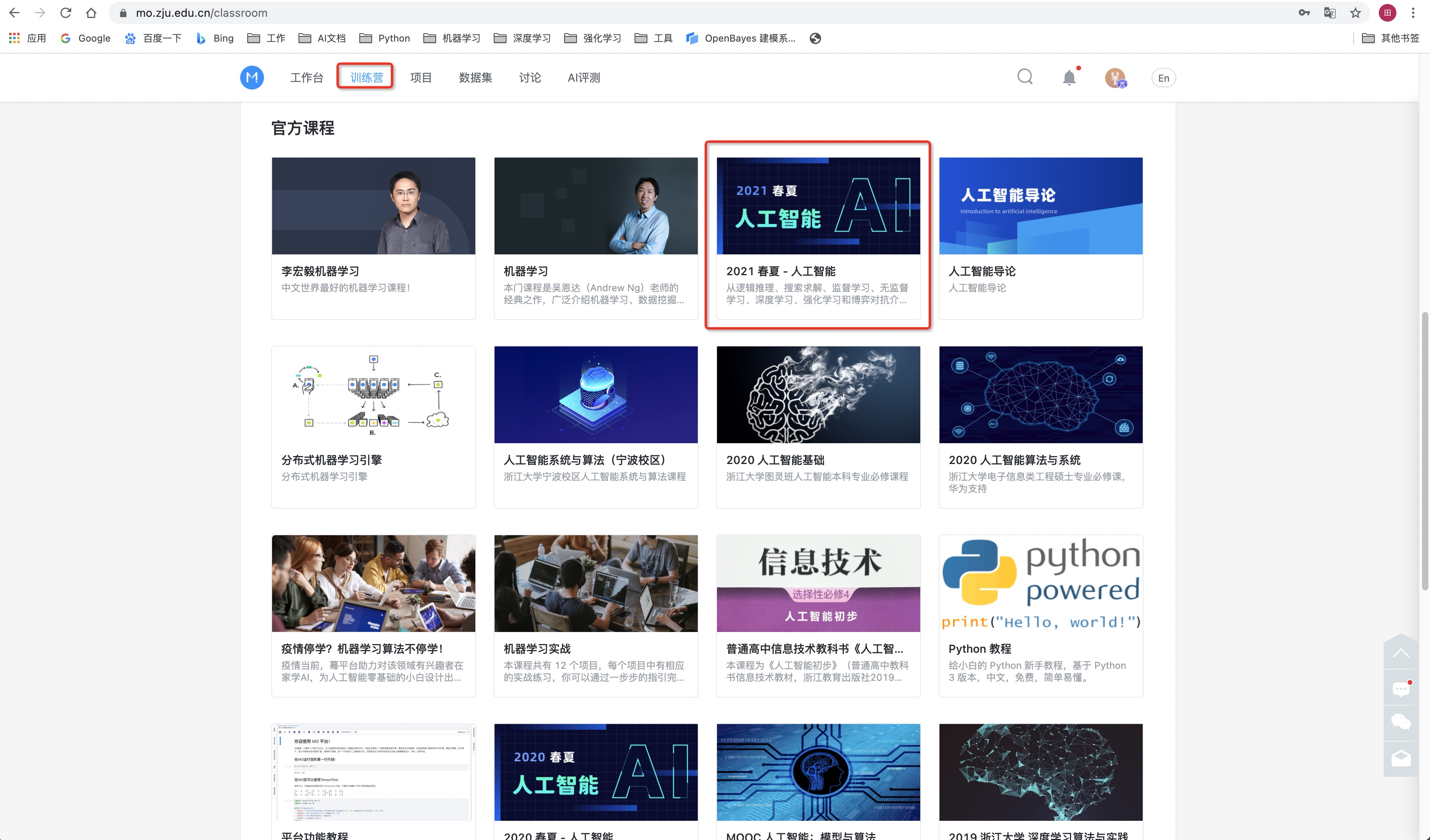
Task: Go to the browser home page icon
Action: pos(91,12)
